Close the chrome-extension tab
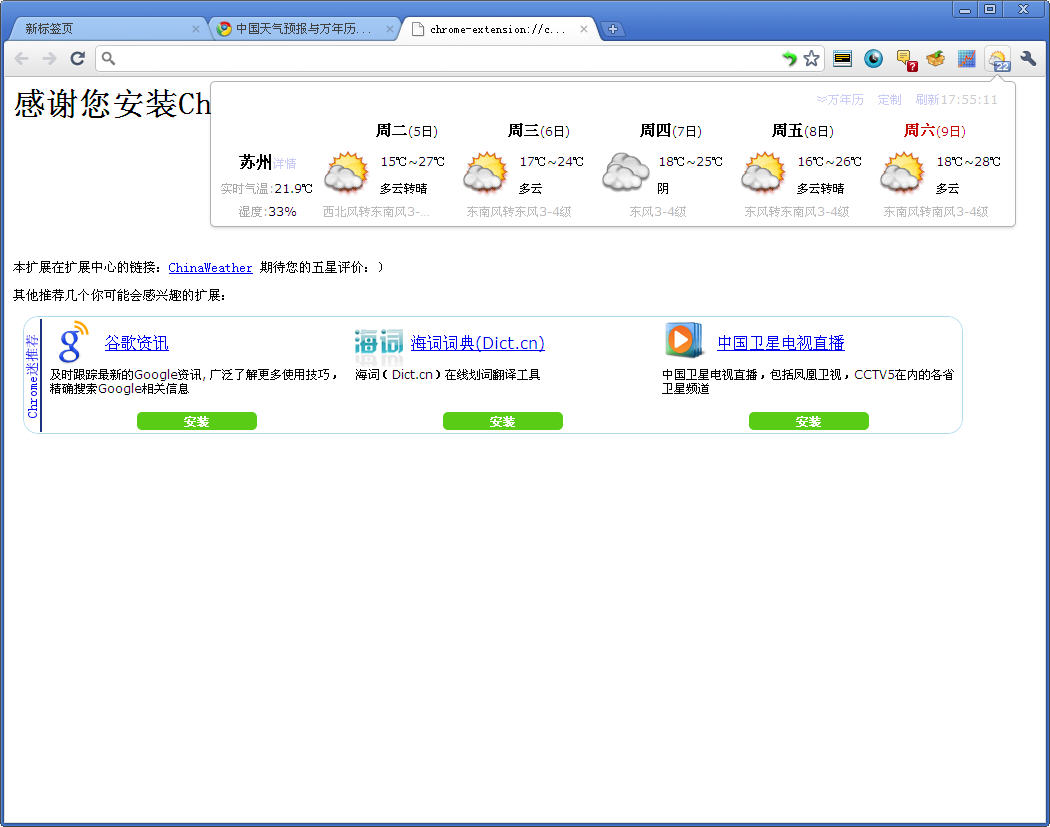 [584, 29]
